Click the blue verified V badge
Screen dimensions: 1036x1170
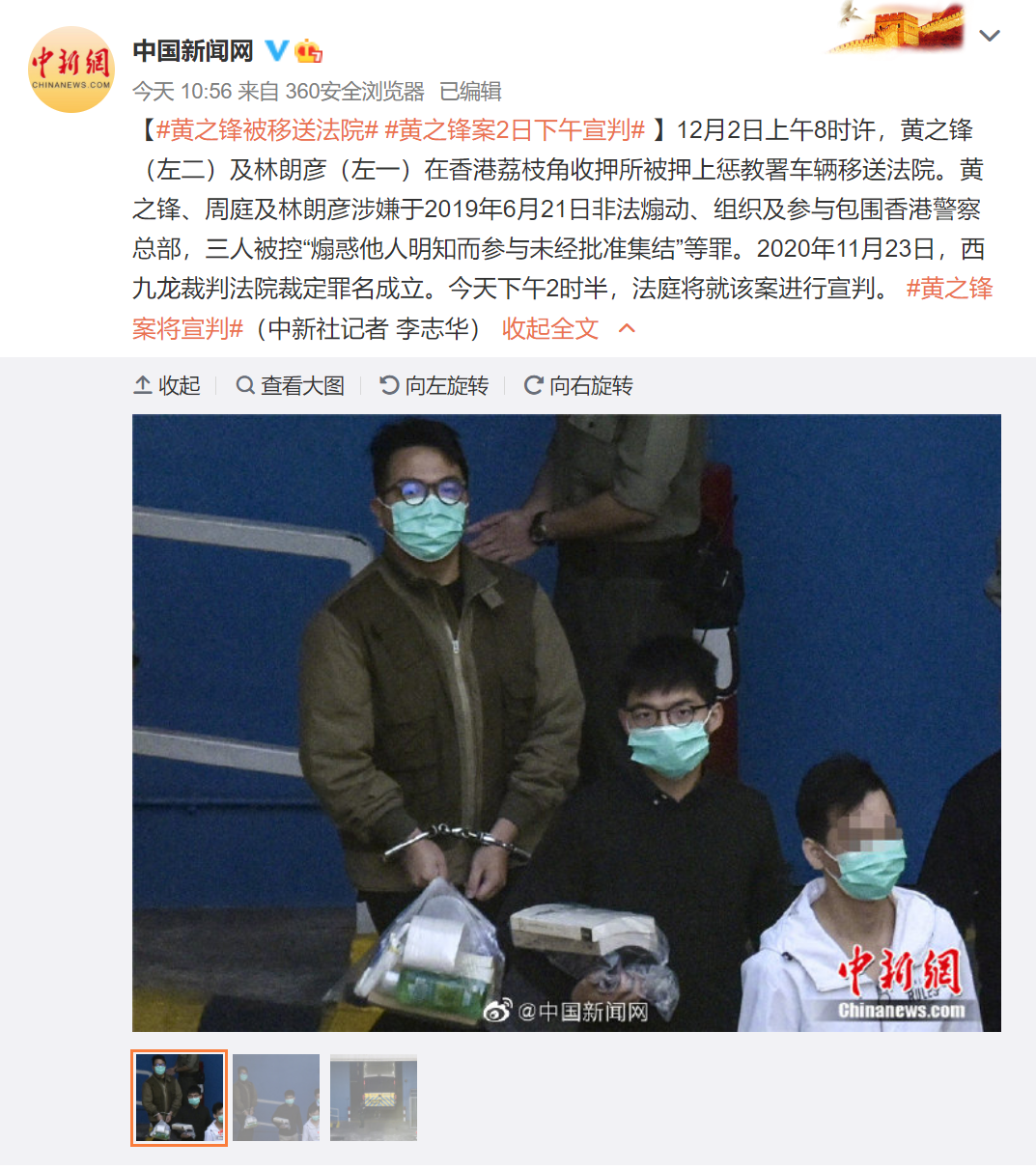click(x=276, y=50)
